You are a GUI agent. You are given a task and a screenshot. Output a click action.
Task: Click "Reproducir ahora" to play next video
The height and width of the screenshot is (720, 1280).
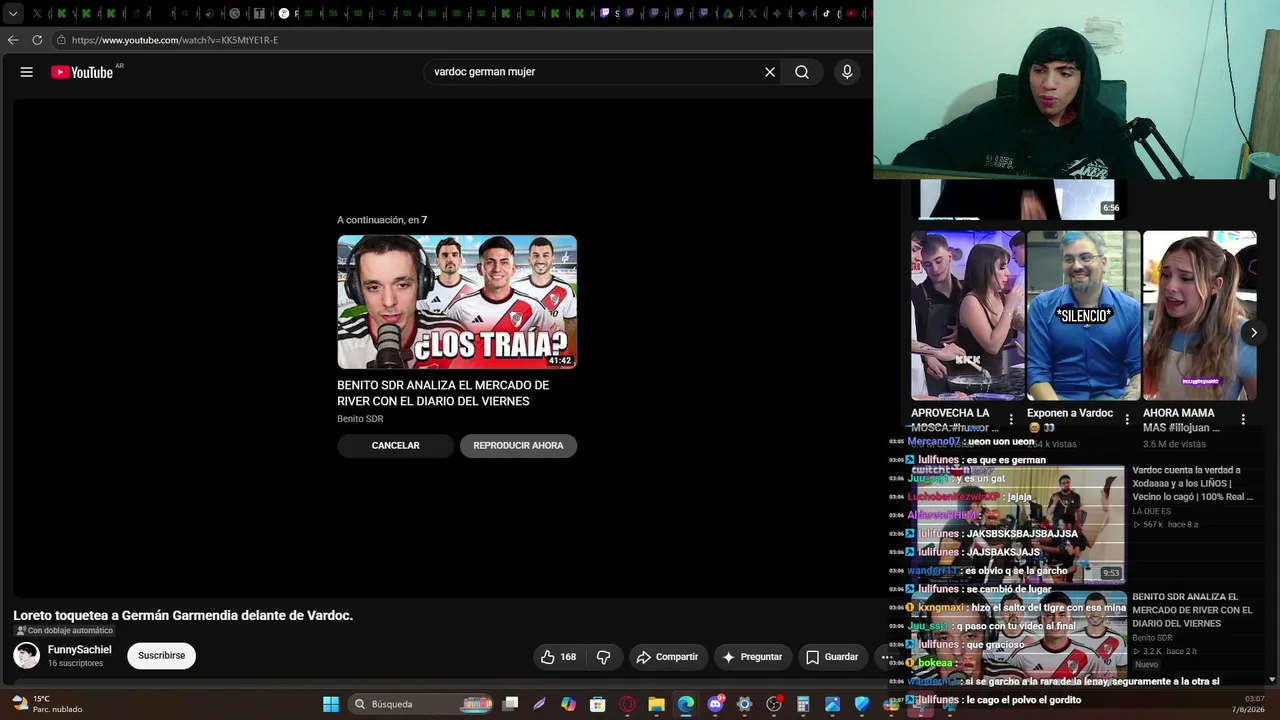tap(518, 446)
